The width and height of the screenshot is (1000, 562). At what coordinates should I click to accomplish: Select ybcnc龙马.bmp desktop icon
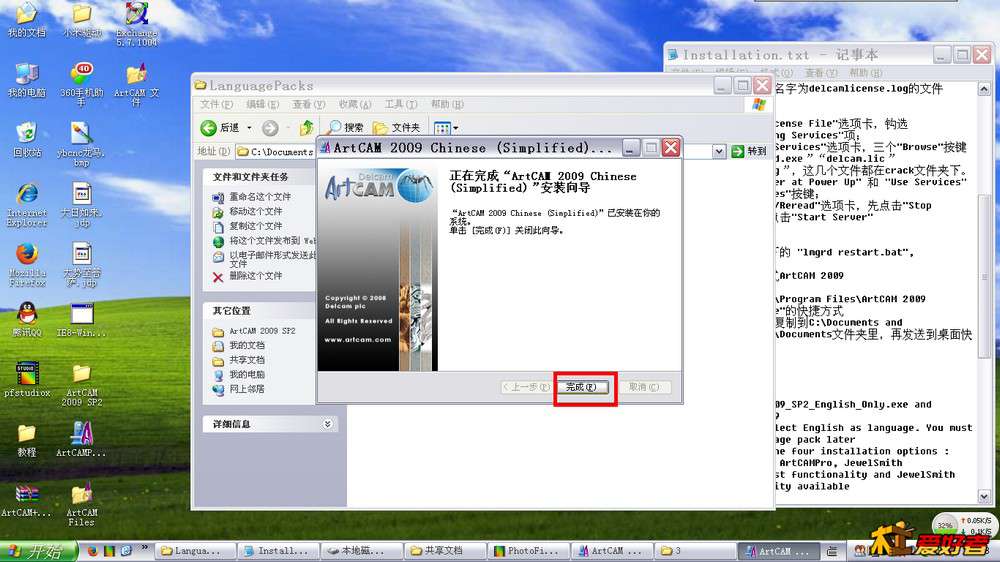pyautogui.click(x=82, y=144)
